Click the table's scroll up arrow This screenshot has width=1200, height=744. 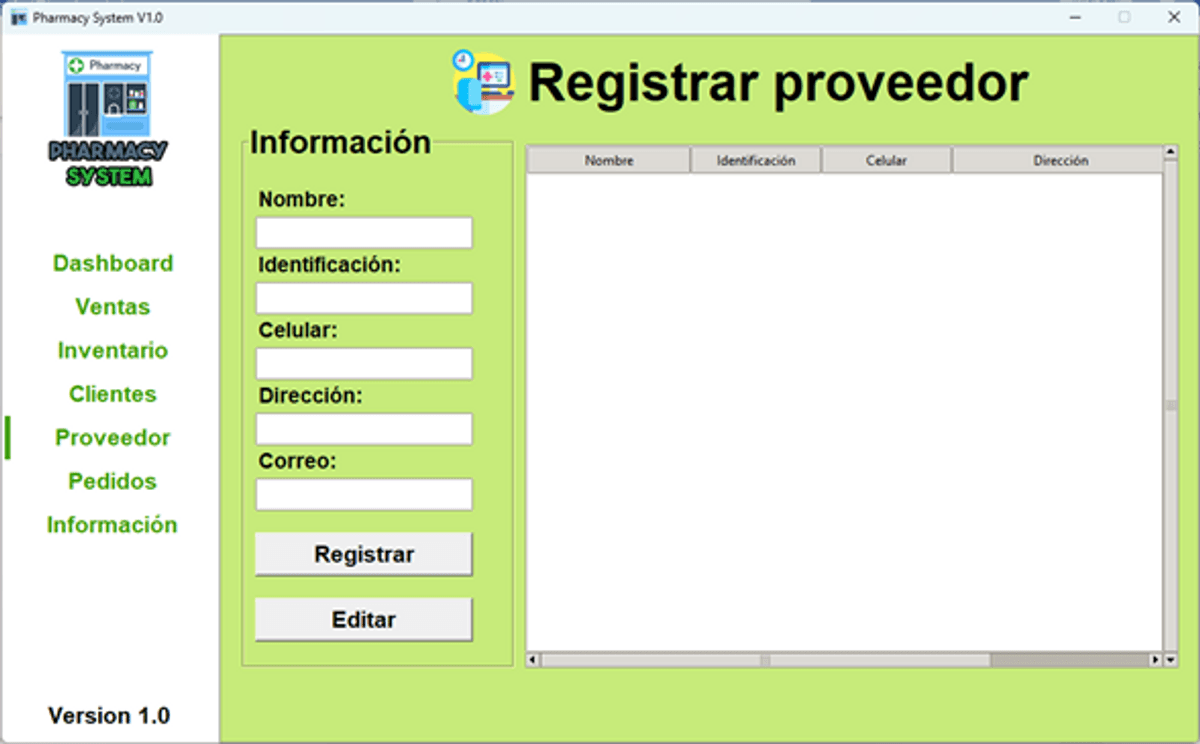(1170, 153)
